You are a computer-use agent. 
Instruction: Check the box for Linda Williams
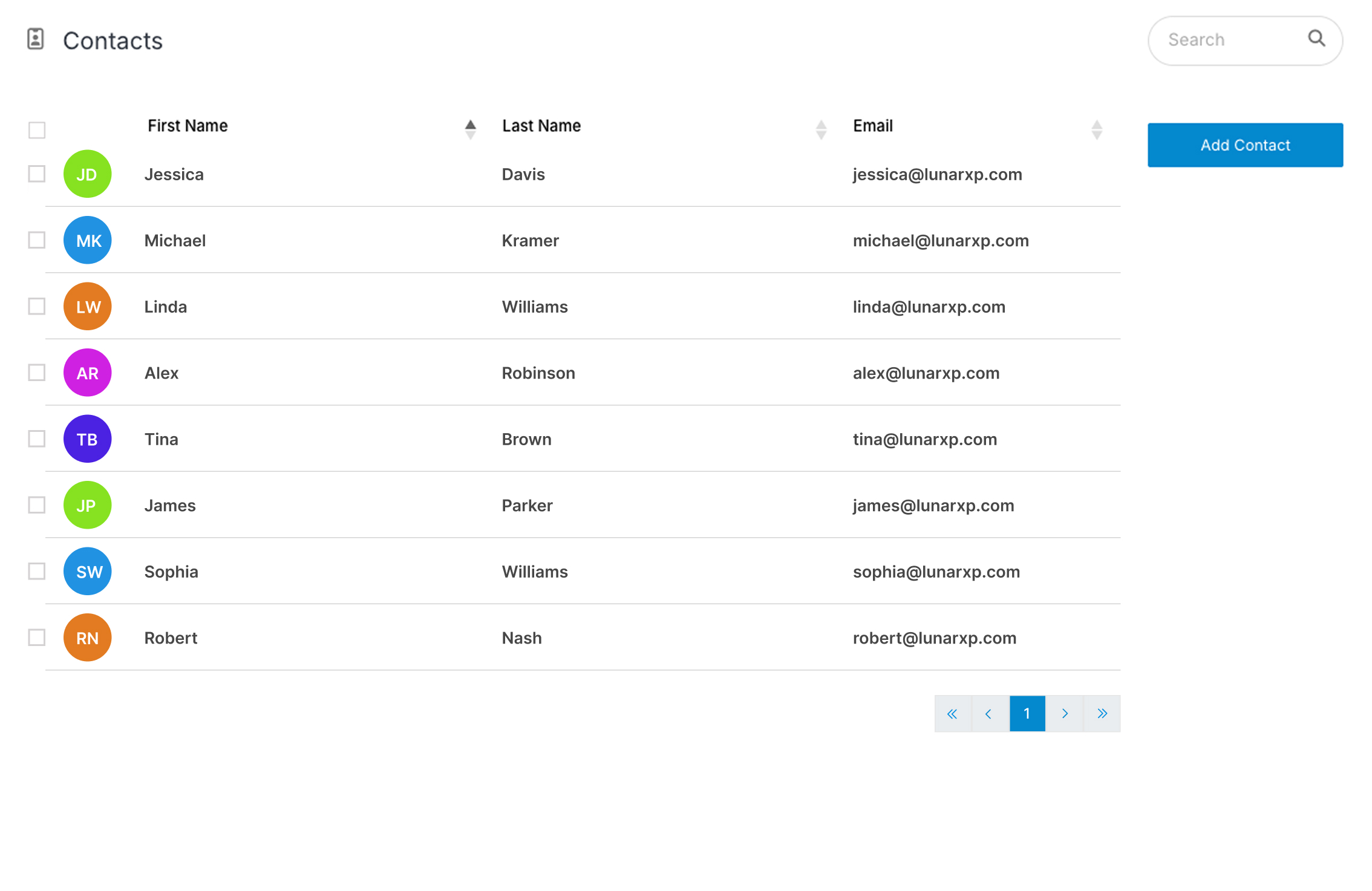tap(37, 307)
